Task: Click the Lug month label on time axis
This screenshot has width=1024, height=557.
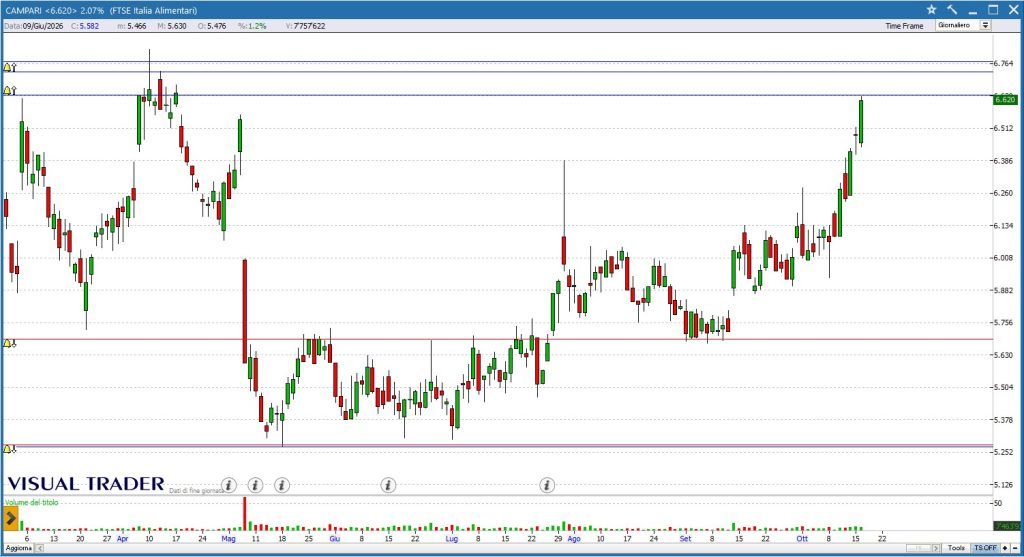Action: point(452,539)
